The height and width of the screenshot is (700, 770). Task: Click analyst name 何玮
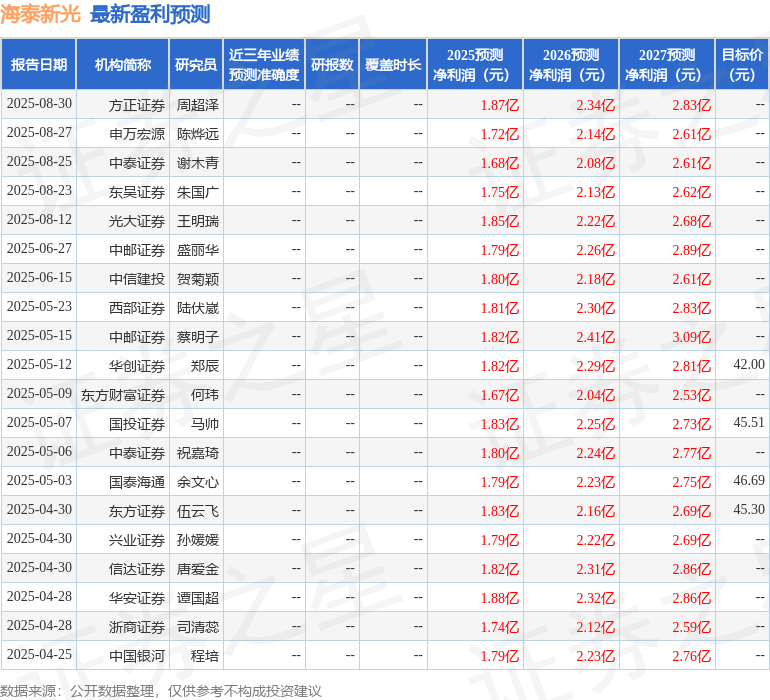point(205,395)
